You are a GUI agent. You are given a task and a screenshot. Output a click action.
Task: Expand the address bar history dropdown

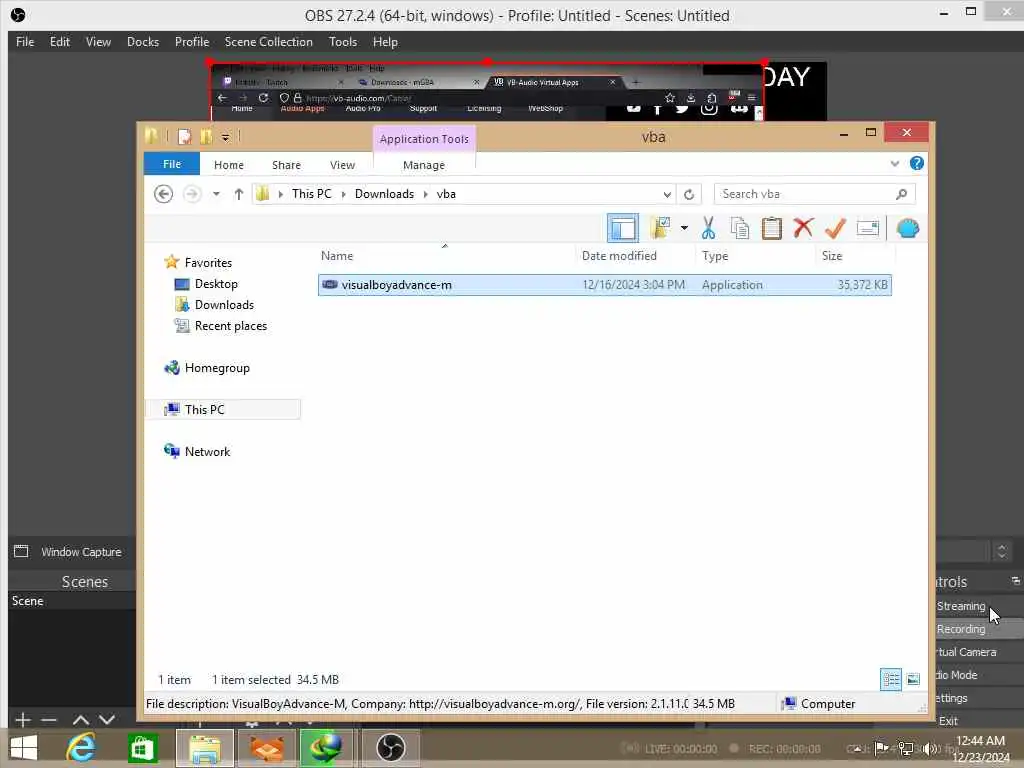[x=667, y=194]
